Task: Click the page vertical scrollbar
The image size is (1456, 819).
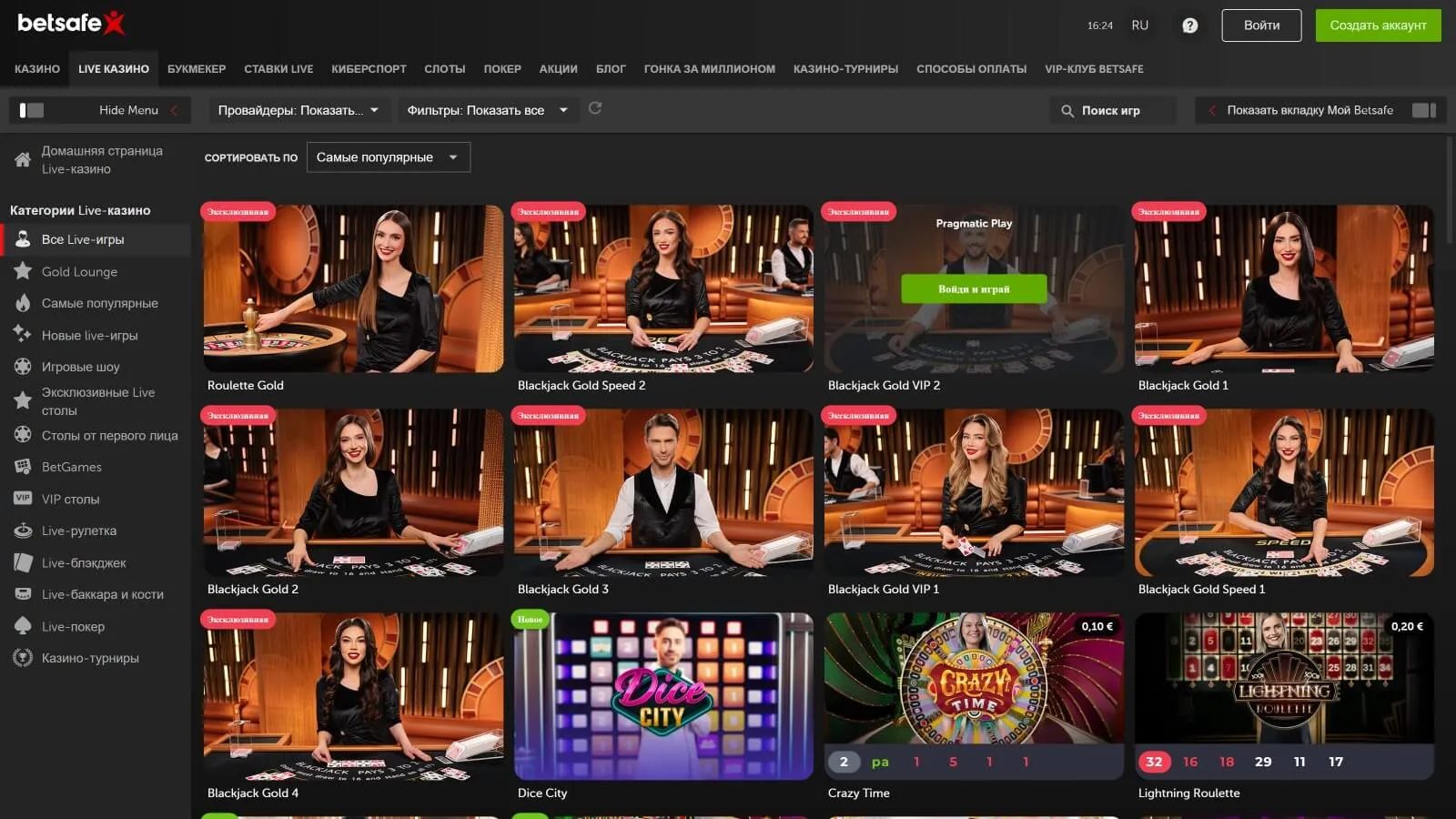Action: click(1449, 189)
